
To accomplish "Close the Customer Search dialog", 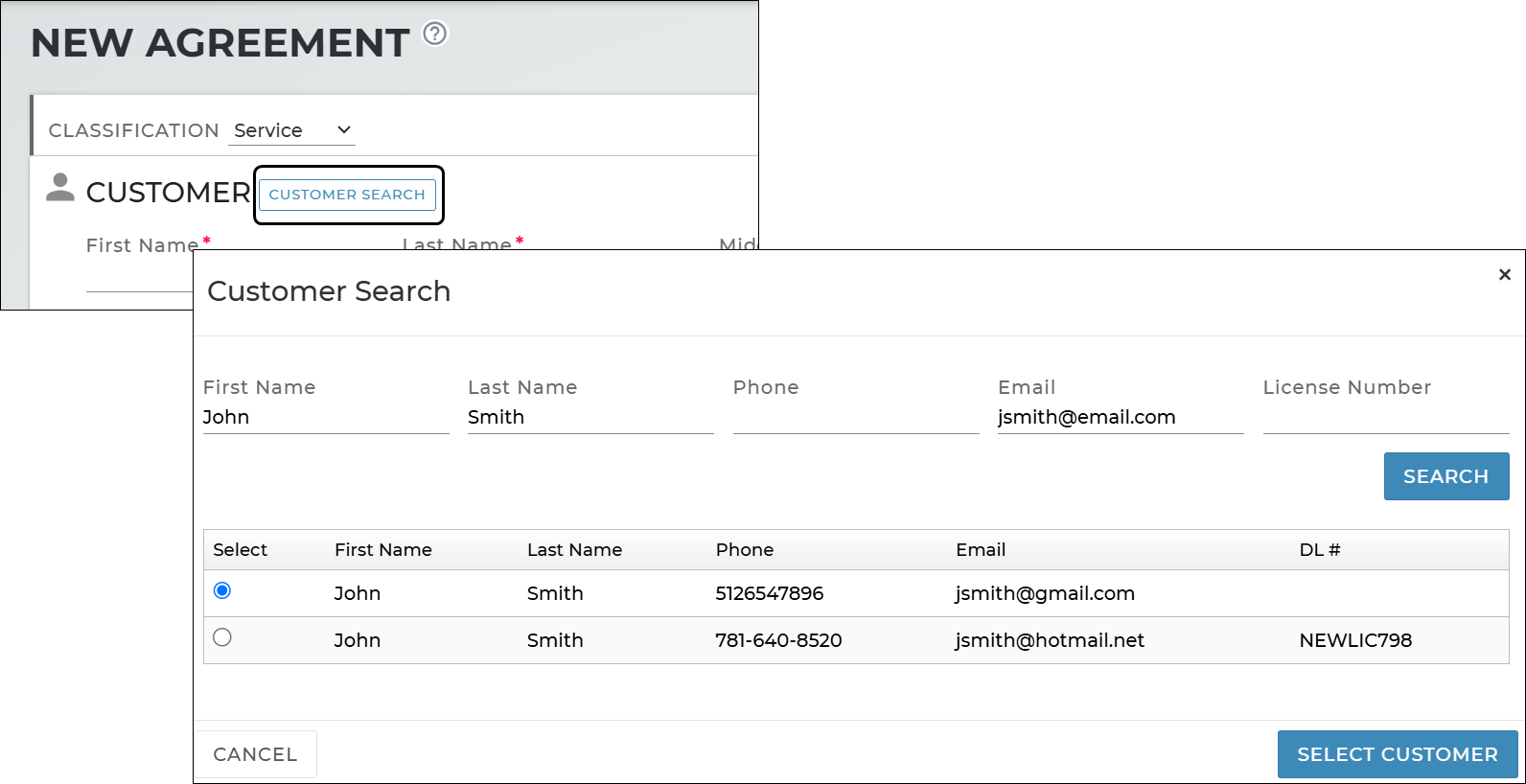I will pos(1504,275).
